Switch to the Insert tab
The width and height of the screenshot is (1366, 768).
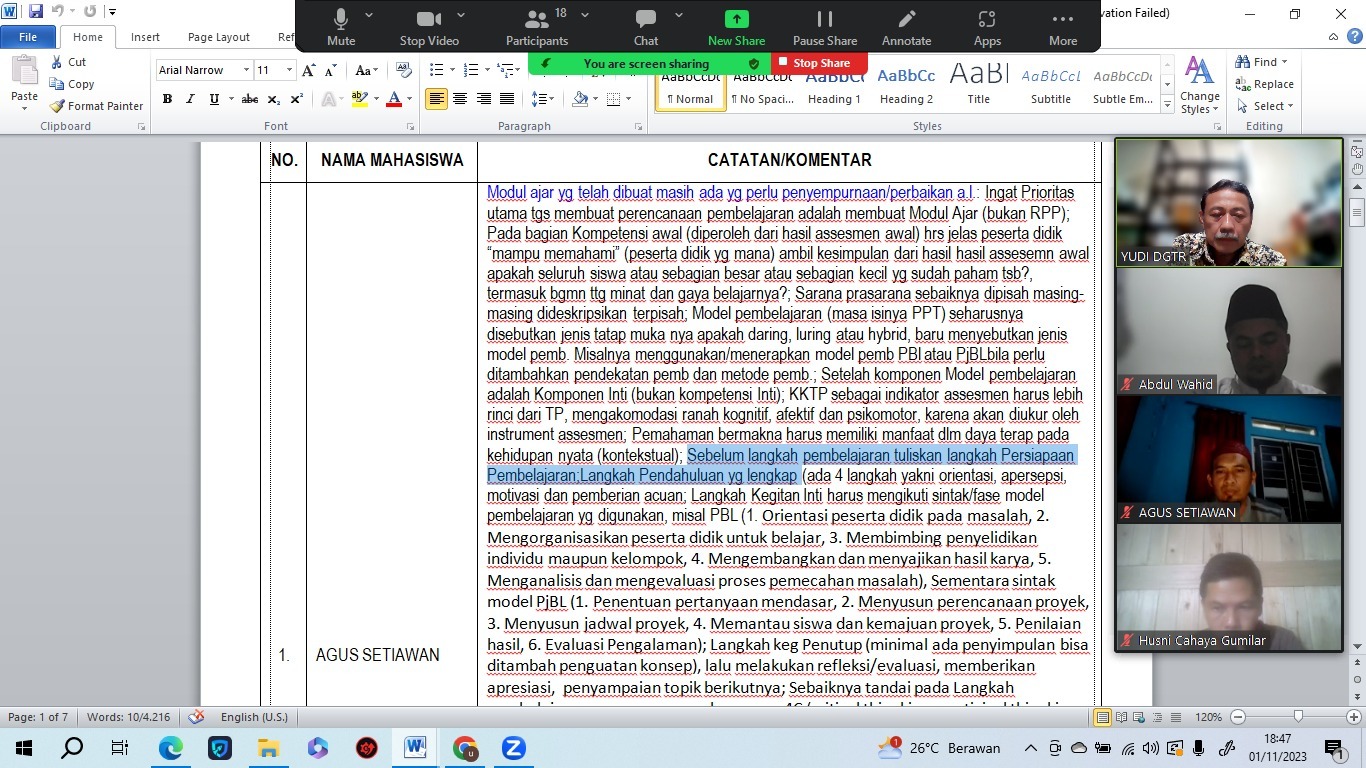(x=145, y=37)
